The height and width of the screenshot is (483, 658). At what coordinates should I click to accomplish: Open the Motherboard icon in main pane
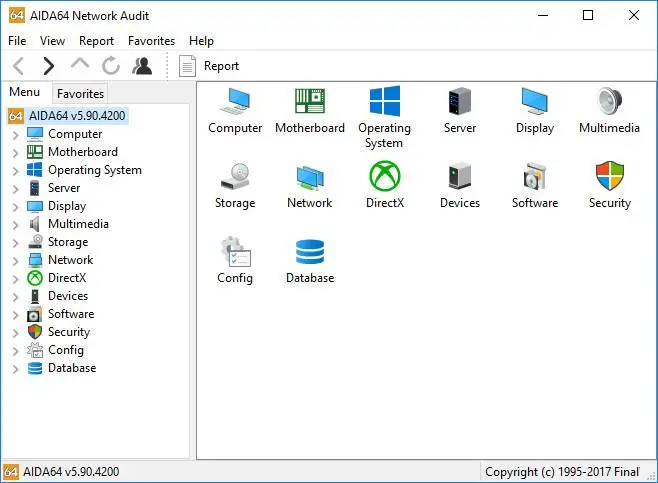(310, 101)
